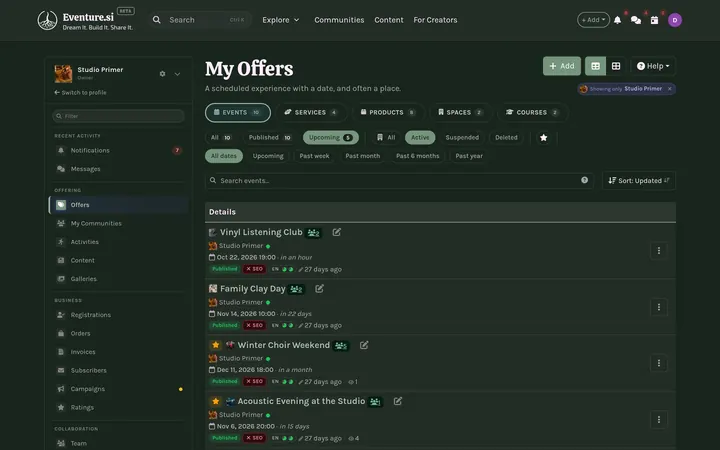Change the Sort: Updated order
The image size is (720, 450).
[639, 181]
